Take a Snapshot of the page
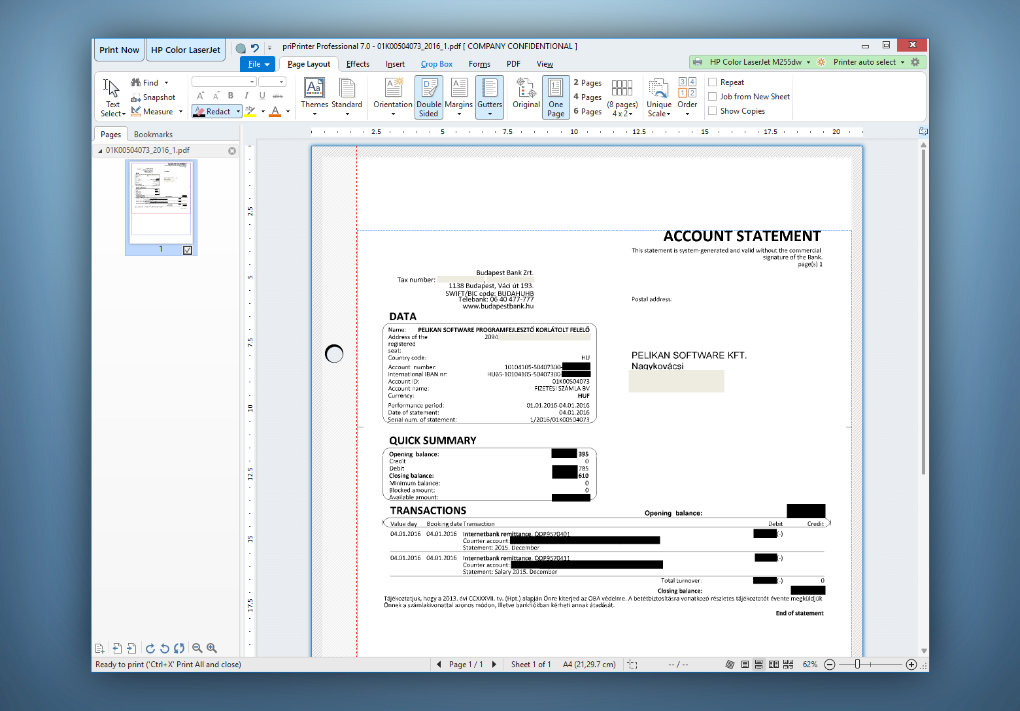The image size is (1020, 711). [x=153, y=97]
